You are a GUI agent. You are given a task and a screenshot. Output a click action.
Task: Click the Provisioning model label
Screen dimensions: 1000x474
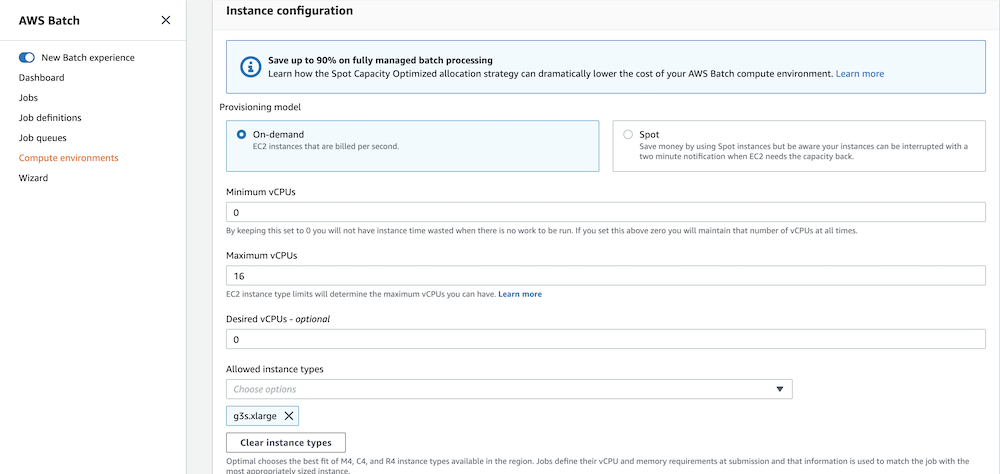(x=260, y=107)
